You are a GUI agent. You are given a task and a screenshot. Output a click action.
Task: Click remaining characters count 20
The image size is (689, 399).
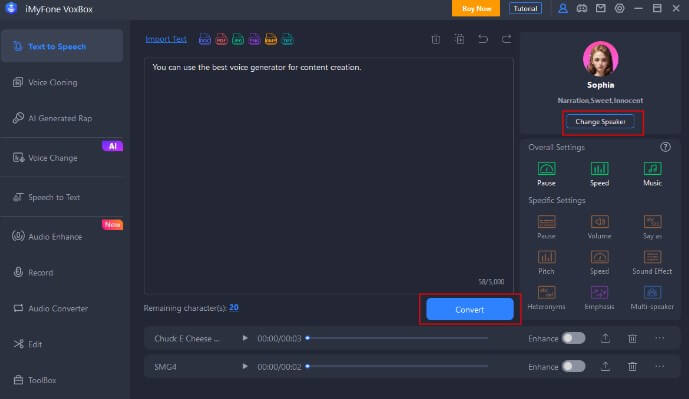tap(234, 308)
